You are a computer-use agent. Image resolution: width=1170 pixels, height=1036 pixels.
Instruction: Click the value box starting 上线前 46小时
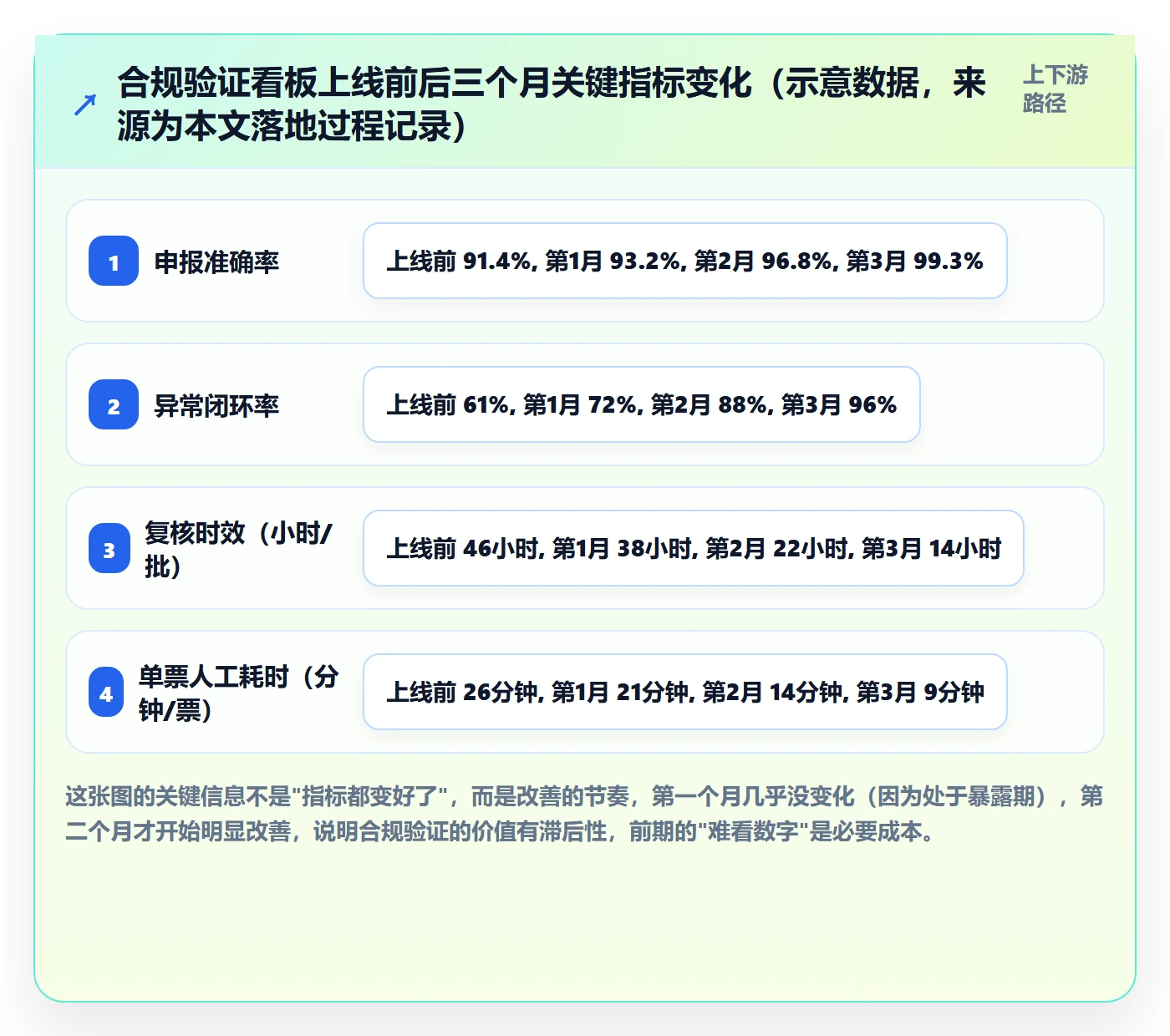pos(694,548)
